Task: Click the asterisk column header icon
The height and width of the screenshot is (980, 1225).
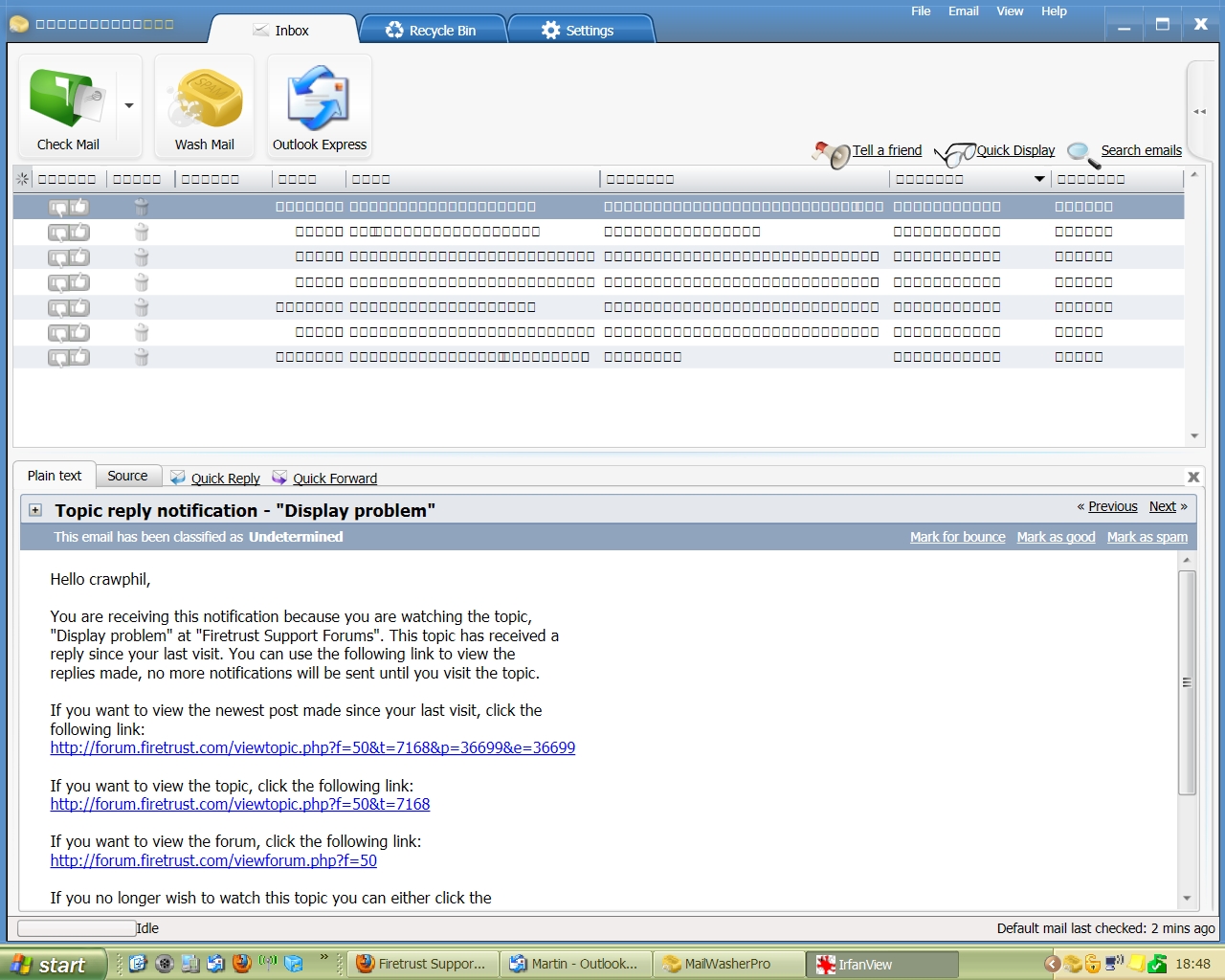Action: pos(23,179)
